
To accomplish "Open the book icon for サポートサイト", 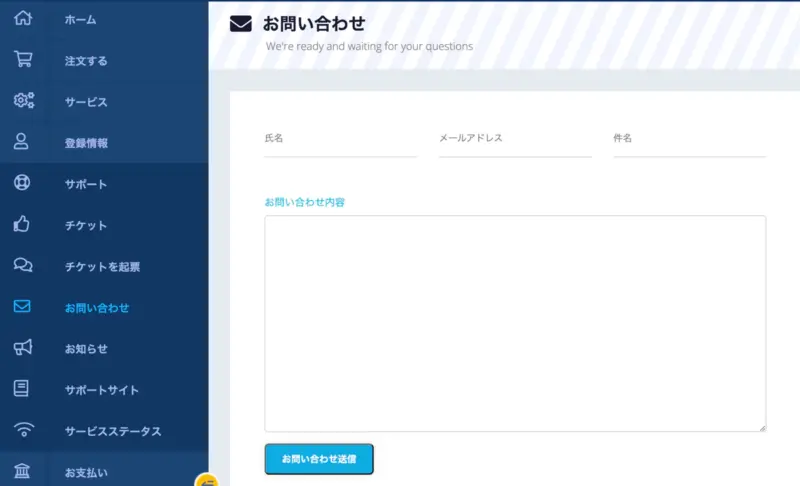I will click(x=22, y=389).
